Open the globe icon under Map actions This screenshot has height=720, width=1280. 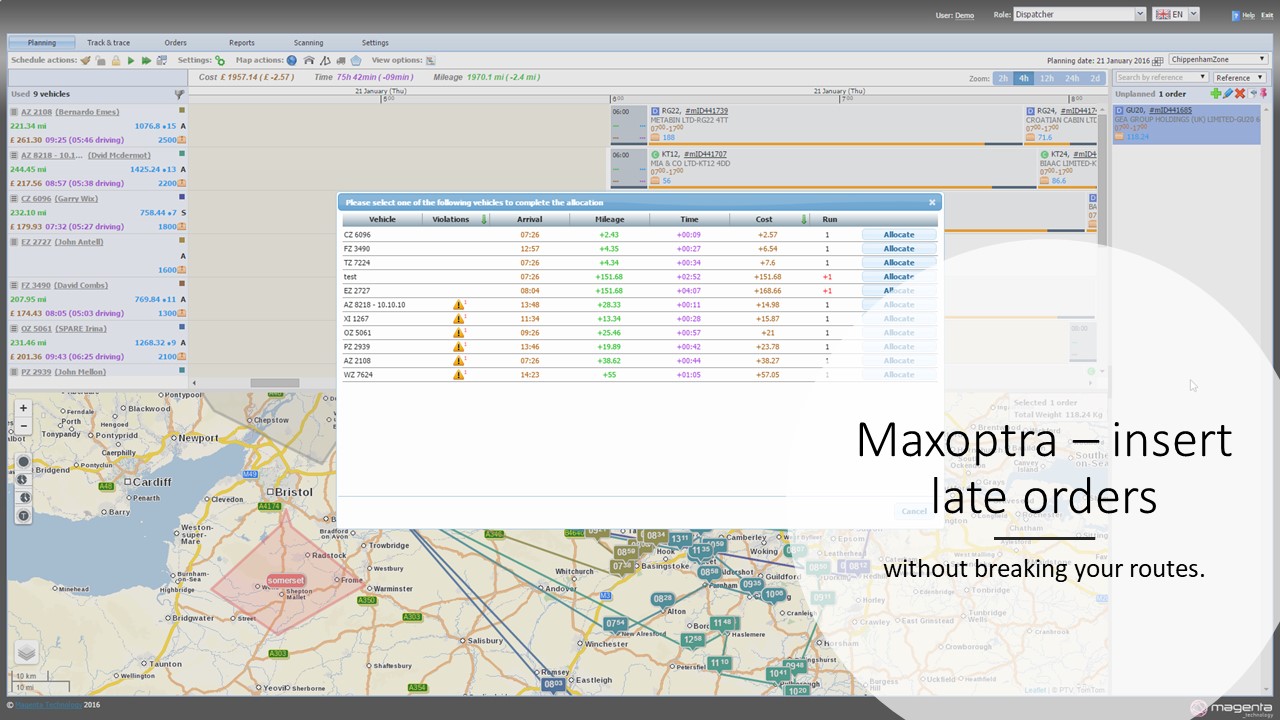[x=289, y=60]
